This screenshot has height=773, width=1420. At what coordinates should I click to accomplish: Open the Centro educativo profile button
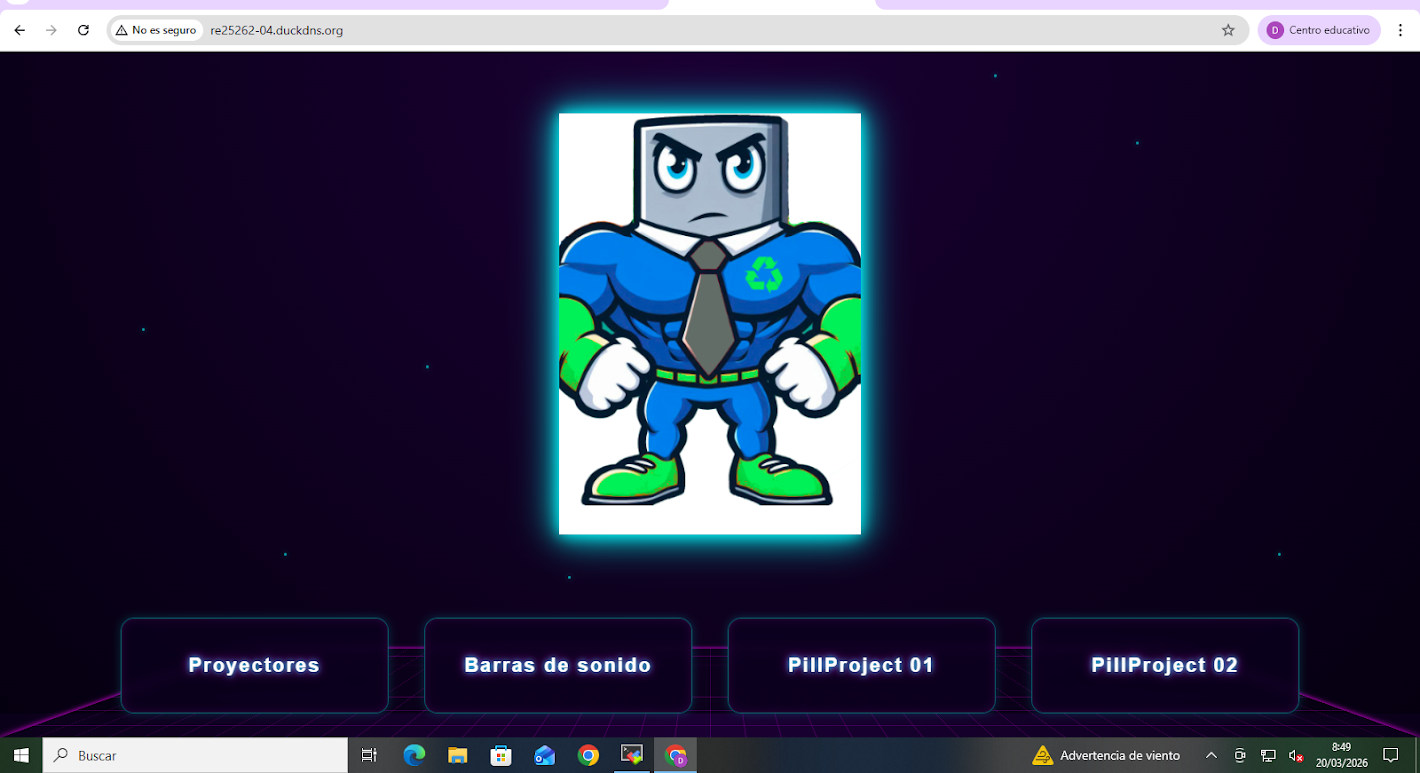click(x=1319, y=30)
